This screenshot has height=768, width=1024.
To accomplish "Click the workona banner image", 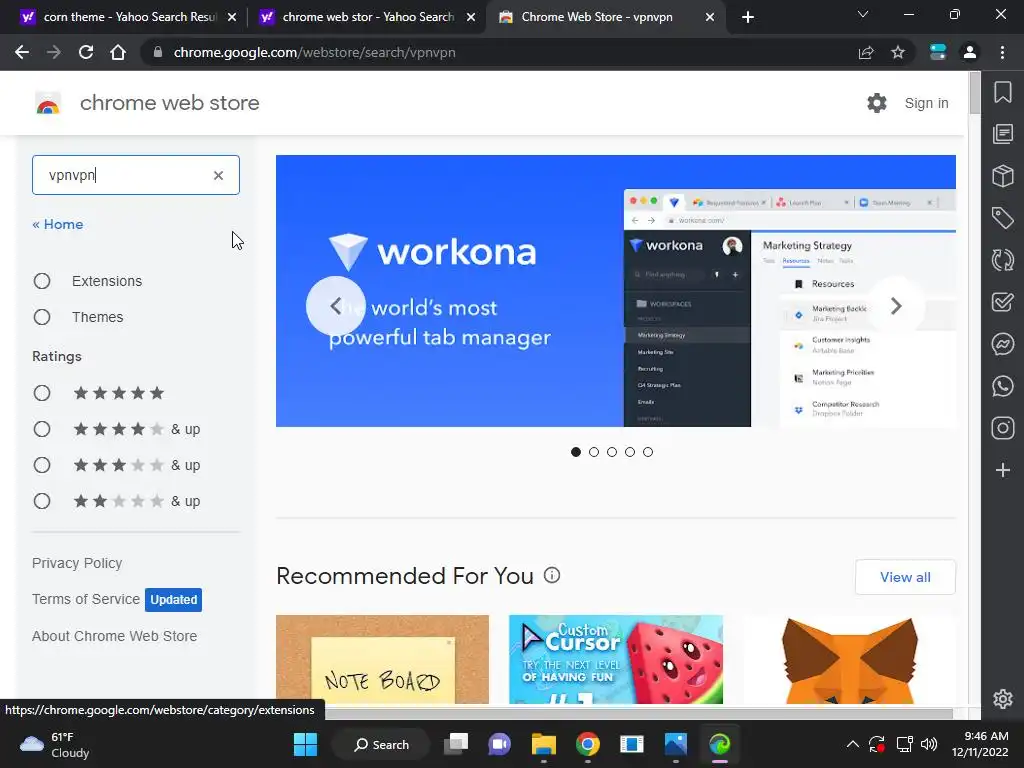I will point(615,291).
